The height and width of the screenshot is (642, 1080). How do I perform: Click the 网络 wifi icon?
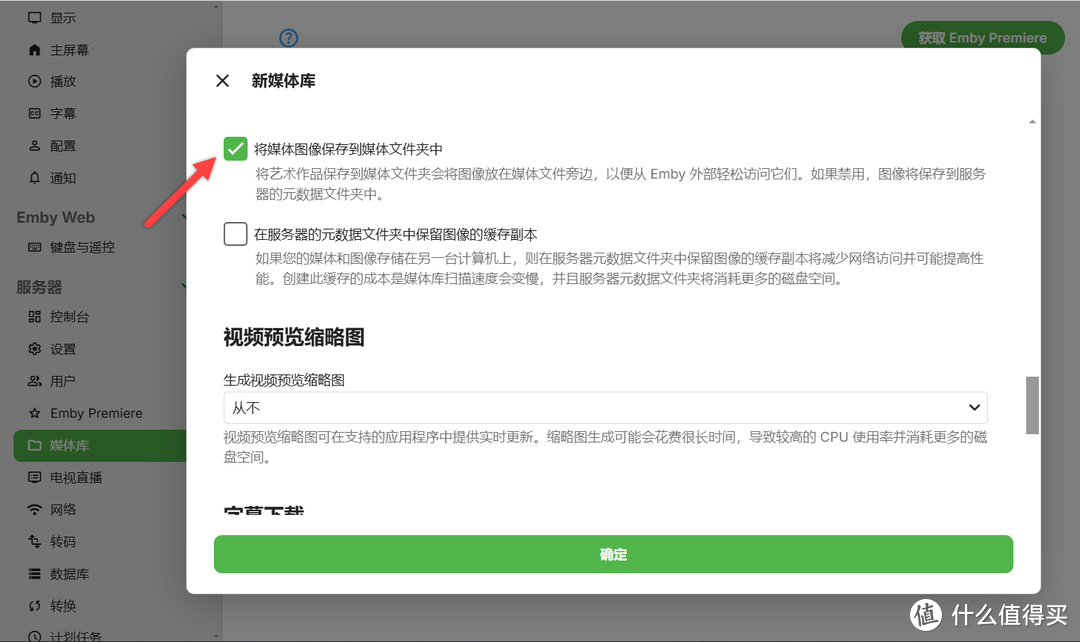tap(34, 510)
